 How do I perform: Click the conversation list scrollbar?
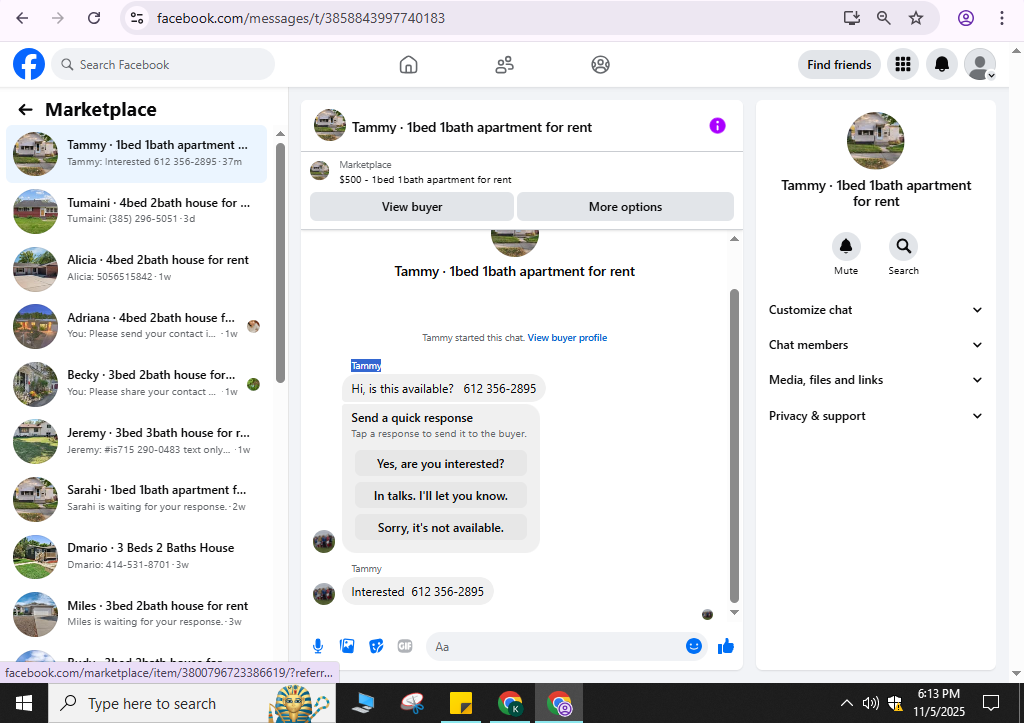280,263
